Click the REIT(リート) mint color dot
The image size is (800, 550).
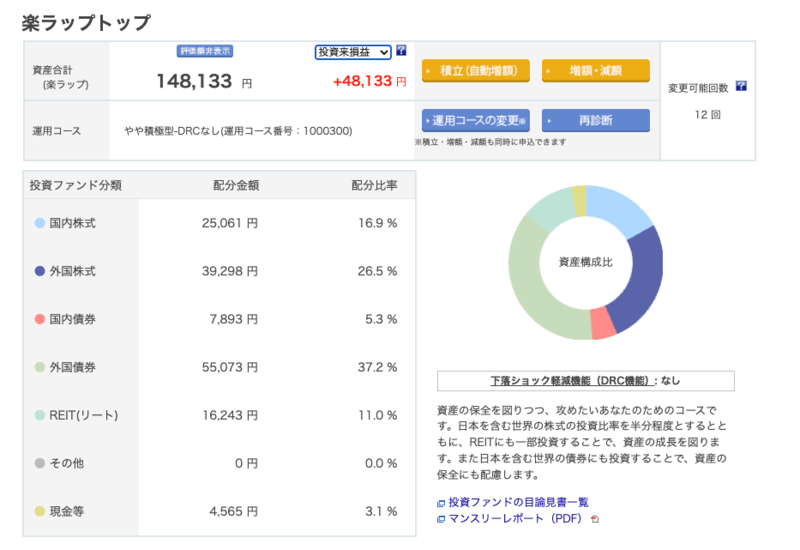[x=40, y=415]
